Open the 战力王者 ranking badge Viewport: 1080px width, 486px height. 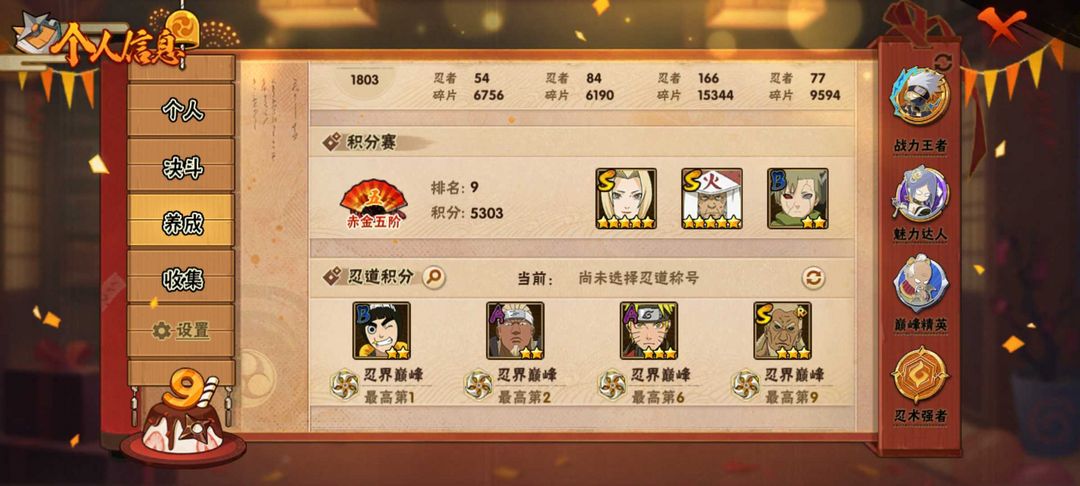[x=920, y=96]
